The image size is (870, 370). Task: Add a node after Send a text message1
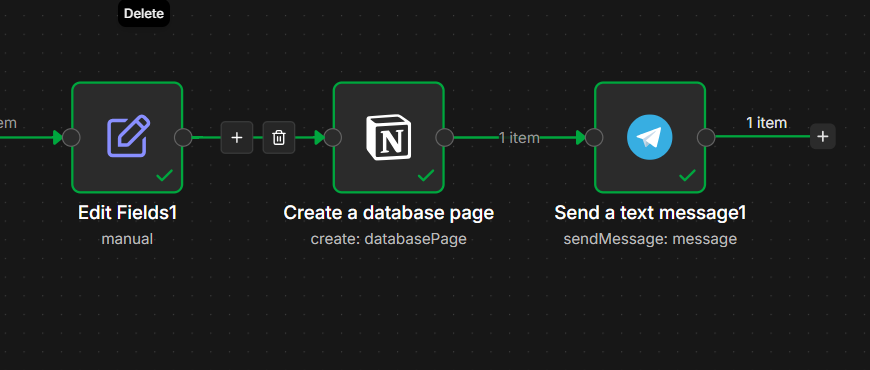click(823, 136)
